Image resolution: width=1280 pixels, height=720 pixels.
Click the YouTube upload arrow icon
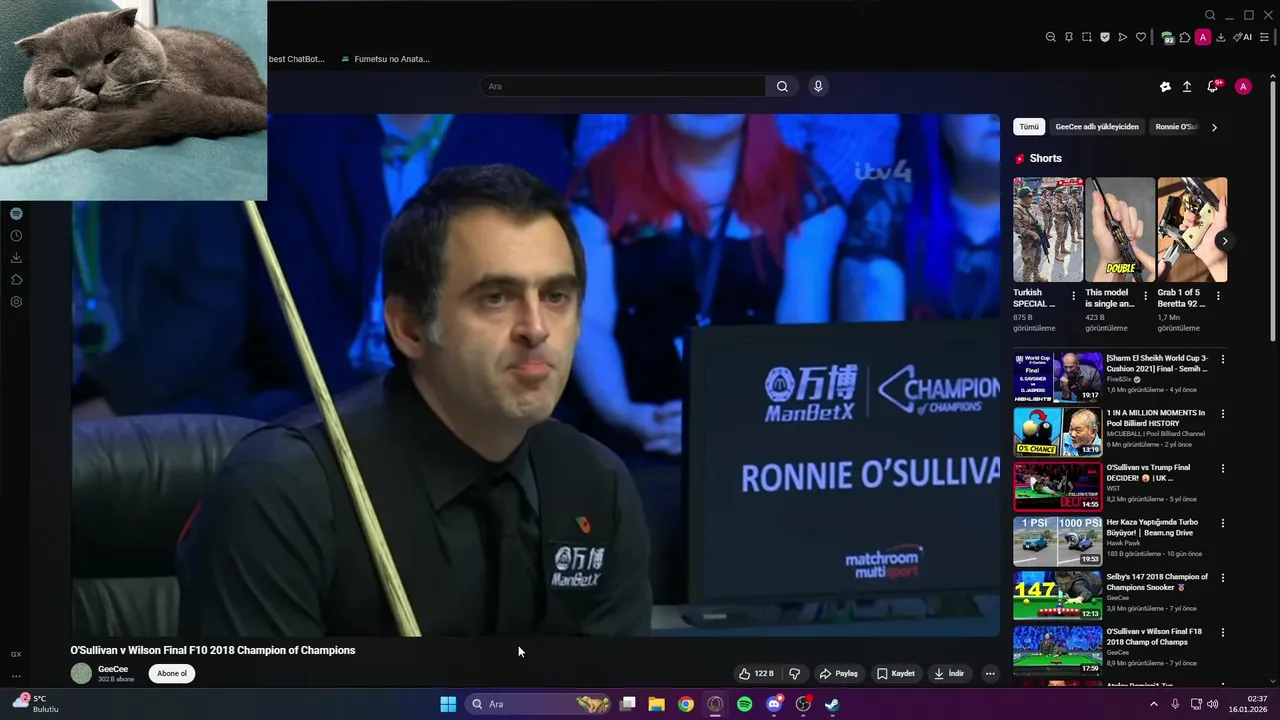coord(1187,87)
